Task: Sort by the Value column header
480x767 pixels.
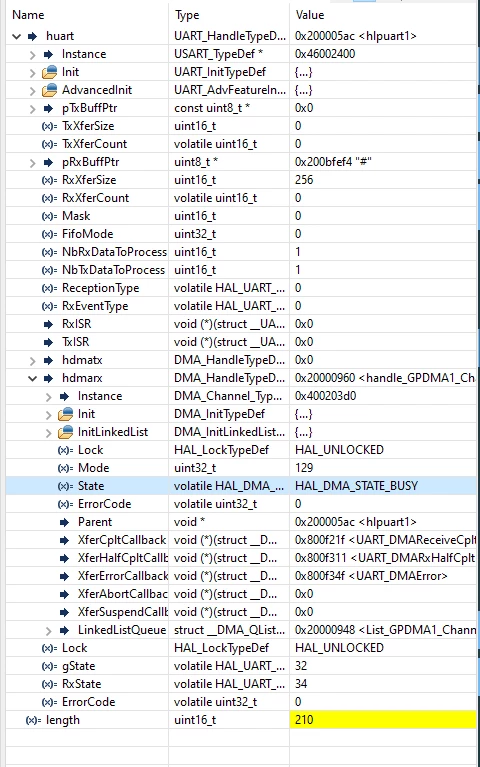Action: pyautogui.click(x=310, y=15)
